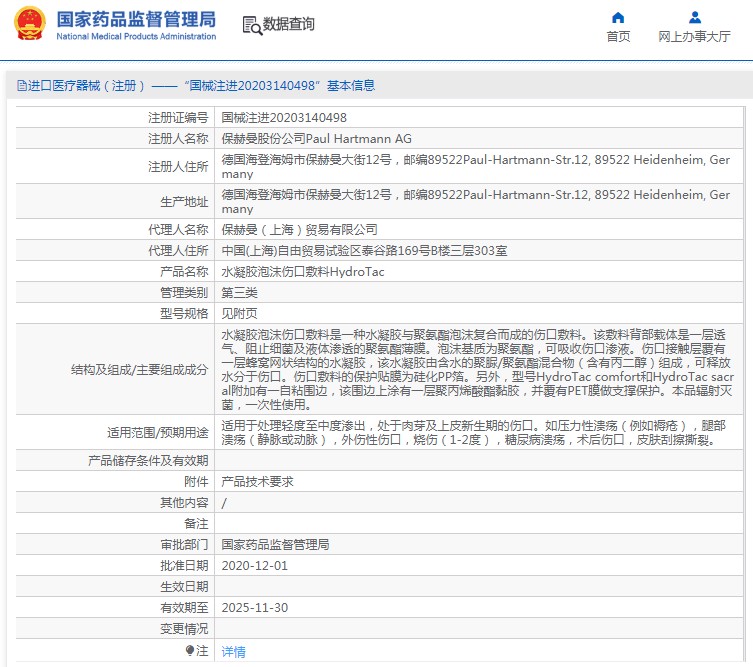Click the intended use description text
The height and width of the screenshot is (667, 753).
coord(474,433)
